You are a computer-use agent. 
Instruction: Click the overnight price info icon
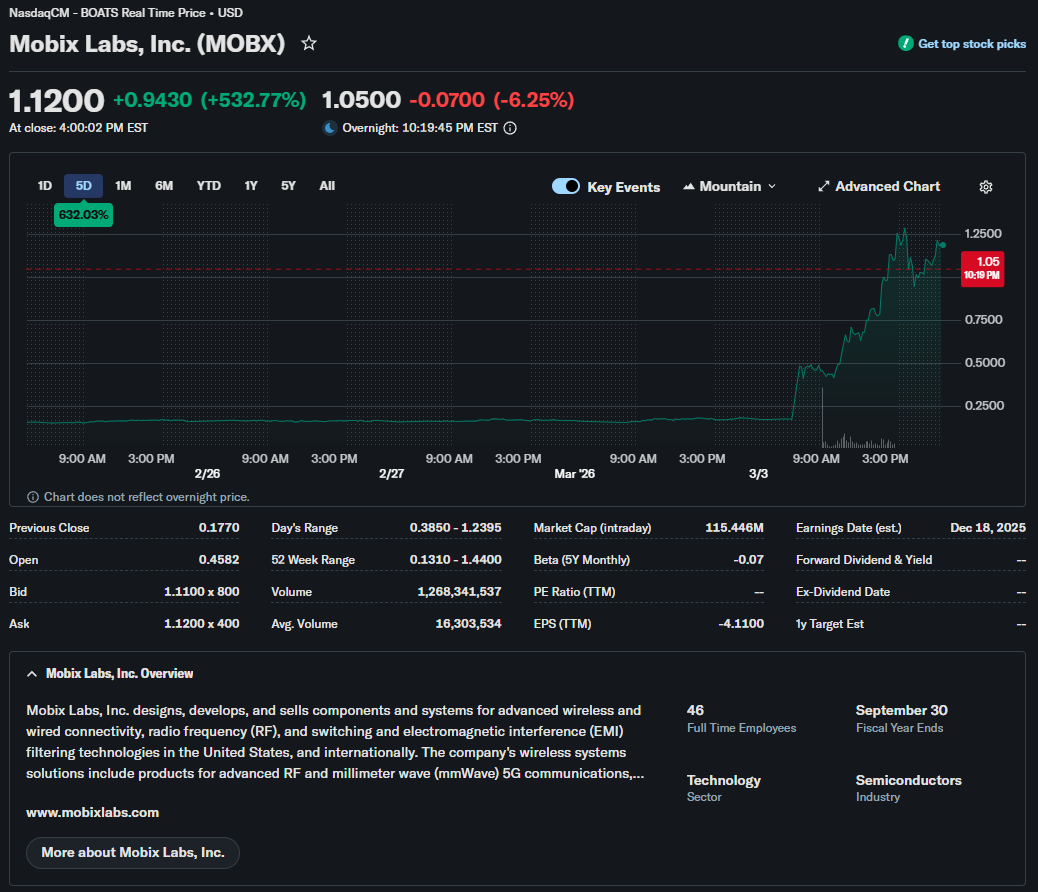tap(510, 128)
